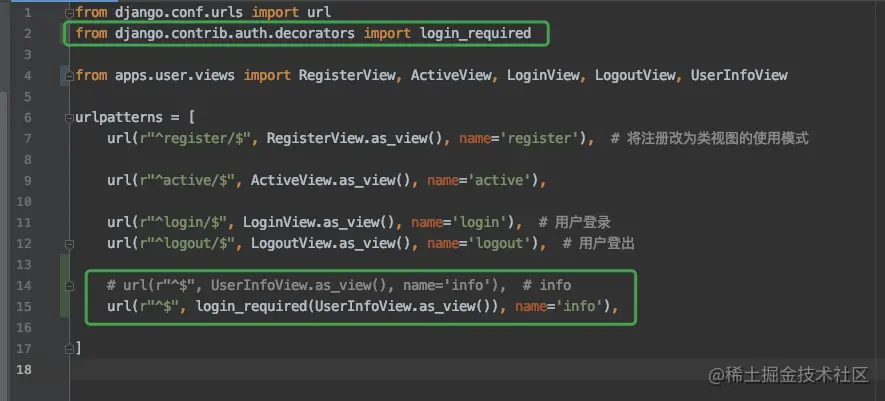
Task: Click 'LogoutView.as_view()' on line 12
Action: (x=331, y=243)
